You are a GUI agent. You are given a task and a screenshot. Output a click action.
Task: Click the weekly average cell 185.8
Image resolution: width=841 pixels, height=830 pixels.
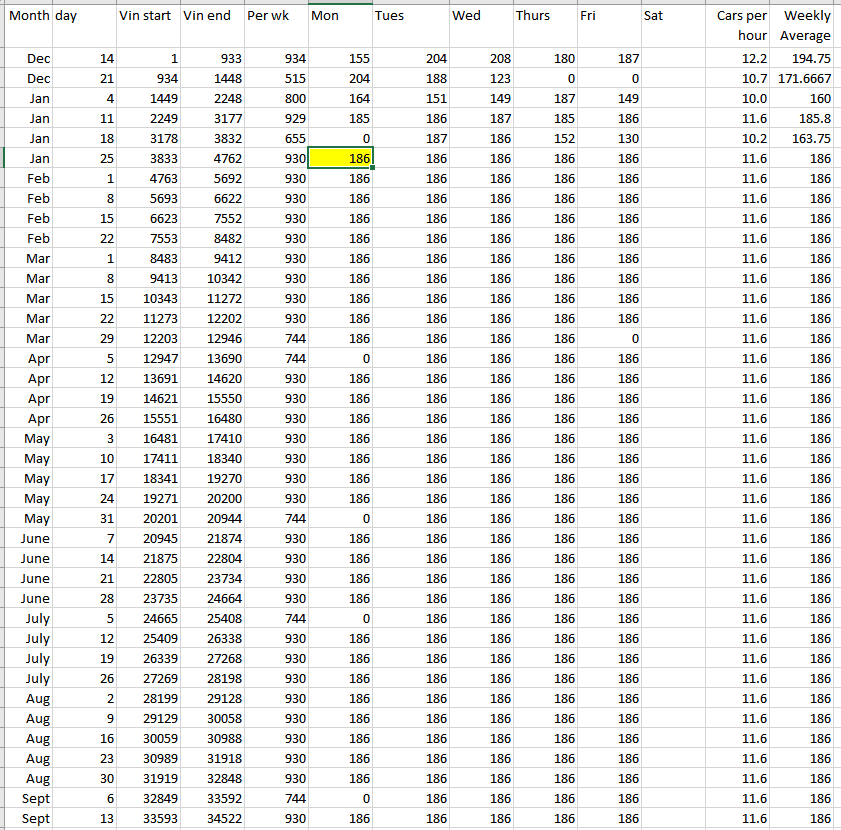pyautogui.click(x=805, y=119)
